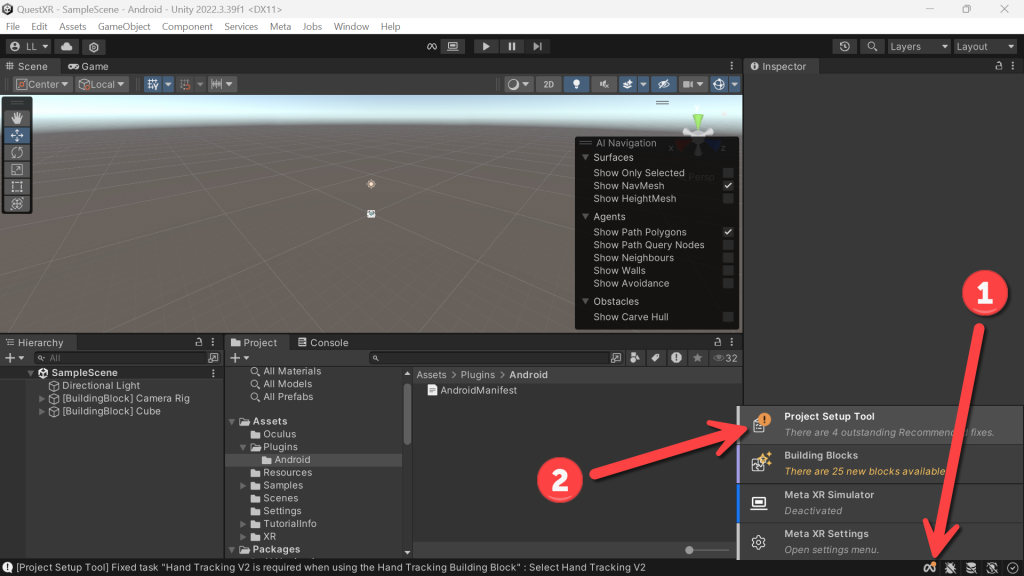Uncheck Show NavMesh checkbox
This screenshot has width=1024, height=576.
point(728,186)
